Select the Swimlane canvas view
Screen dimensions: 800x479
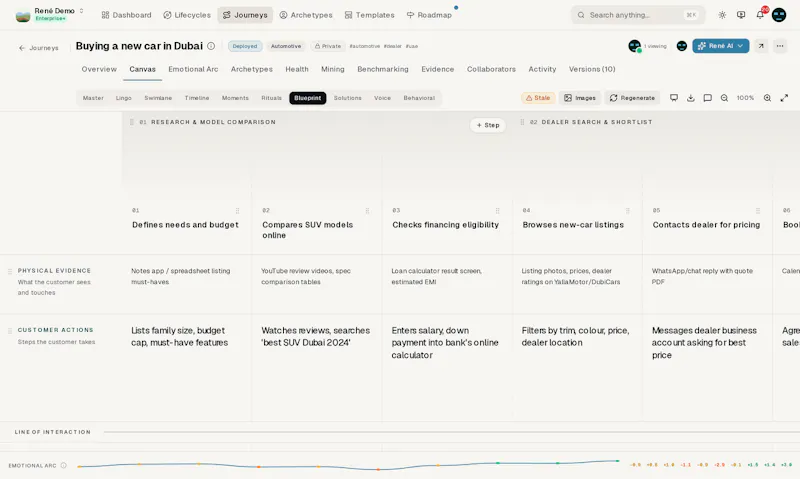pyautogui.click(x=158, y=98)
